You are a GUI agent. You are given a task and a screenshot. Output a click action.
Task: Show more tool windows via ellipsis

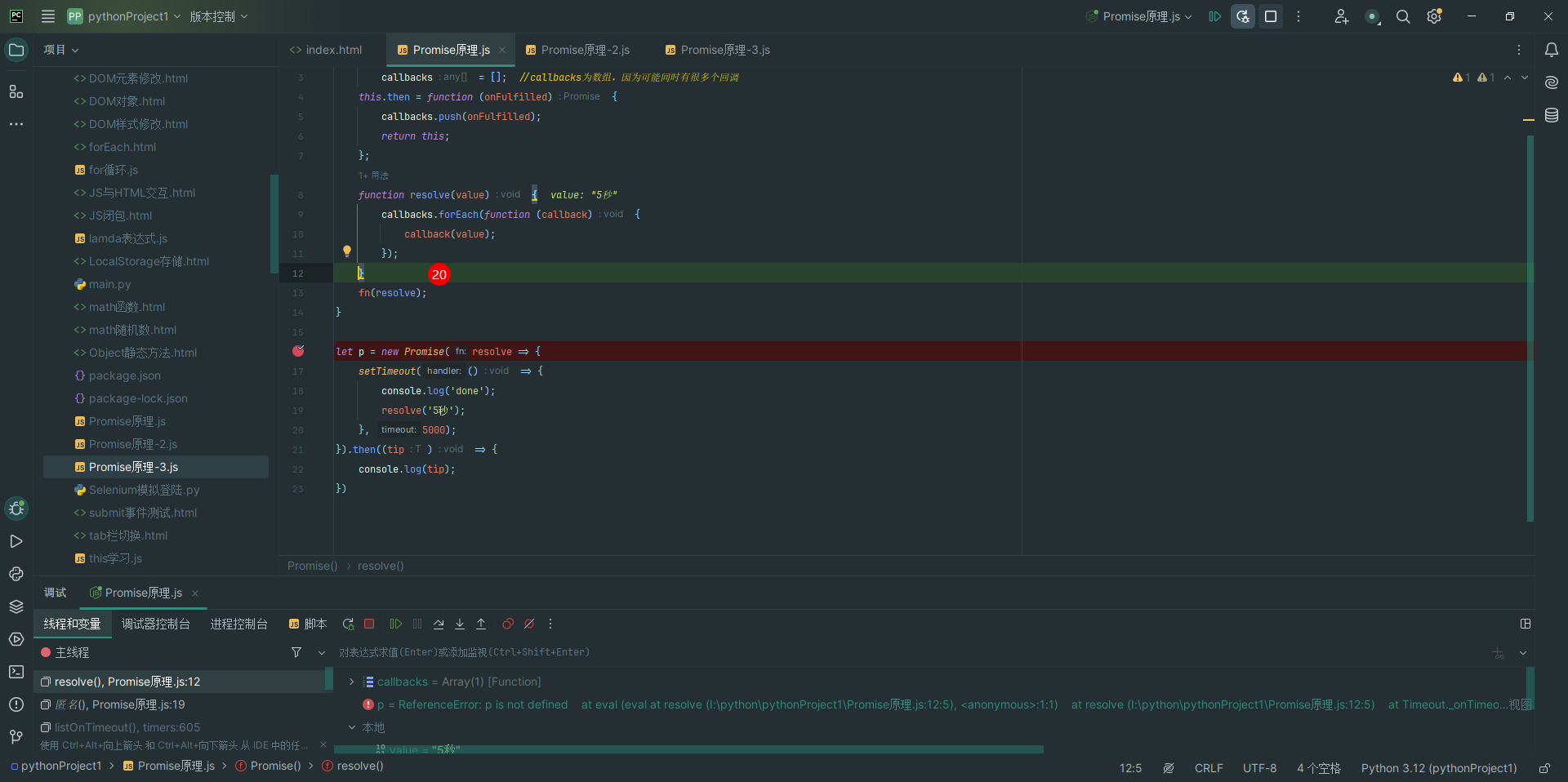16,124
